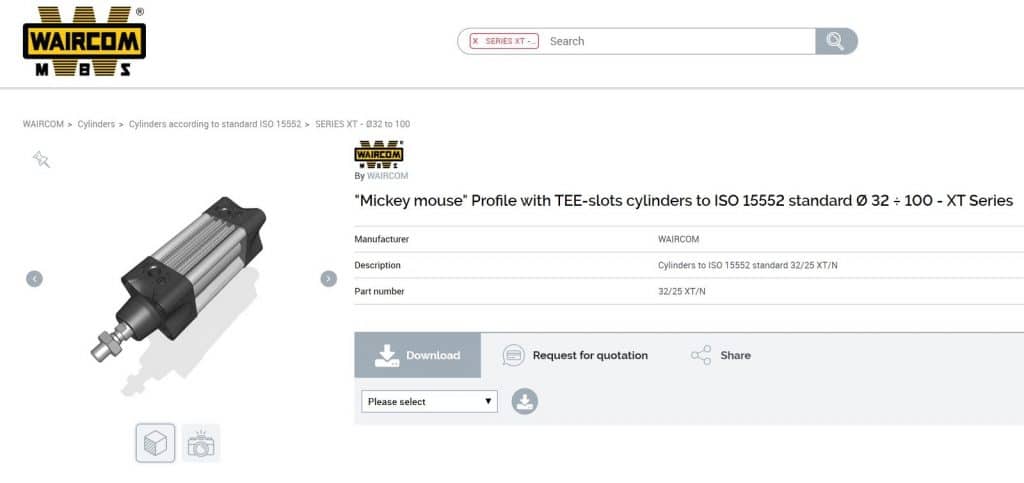The width and height of the screenshot is (1024, 483).
Task: Click the small WAIRCOM manufacturer logo
Action: 379,155
